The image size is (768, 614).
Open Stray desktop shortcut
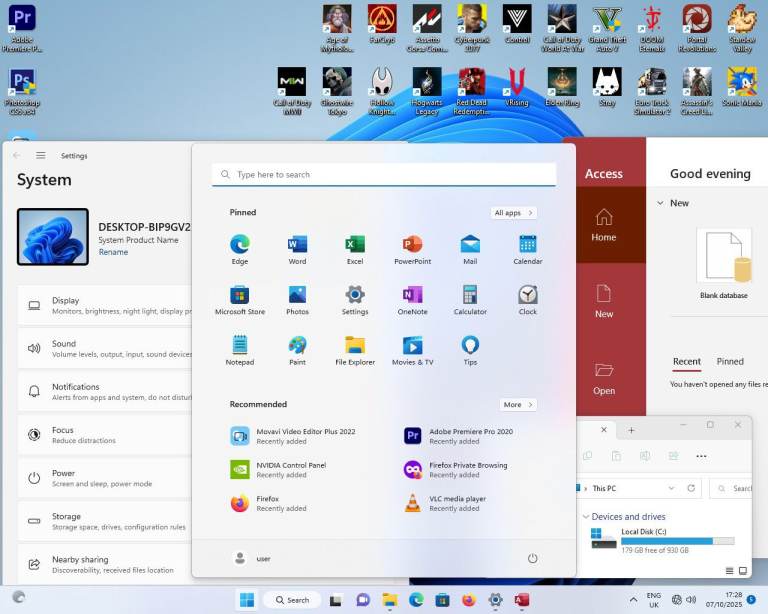click(x=607, y=82)
